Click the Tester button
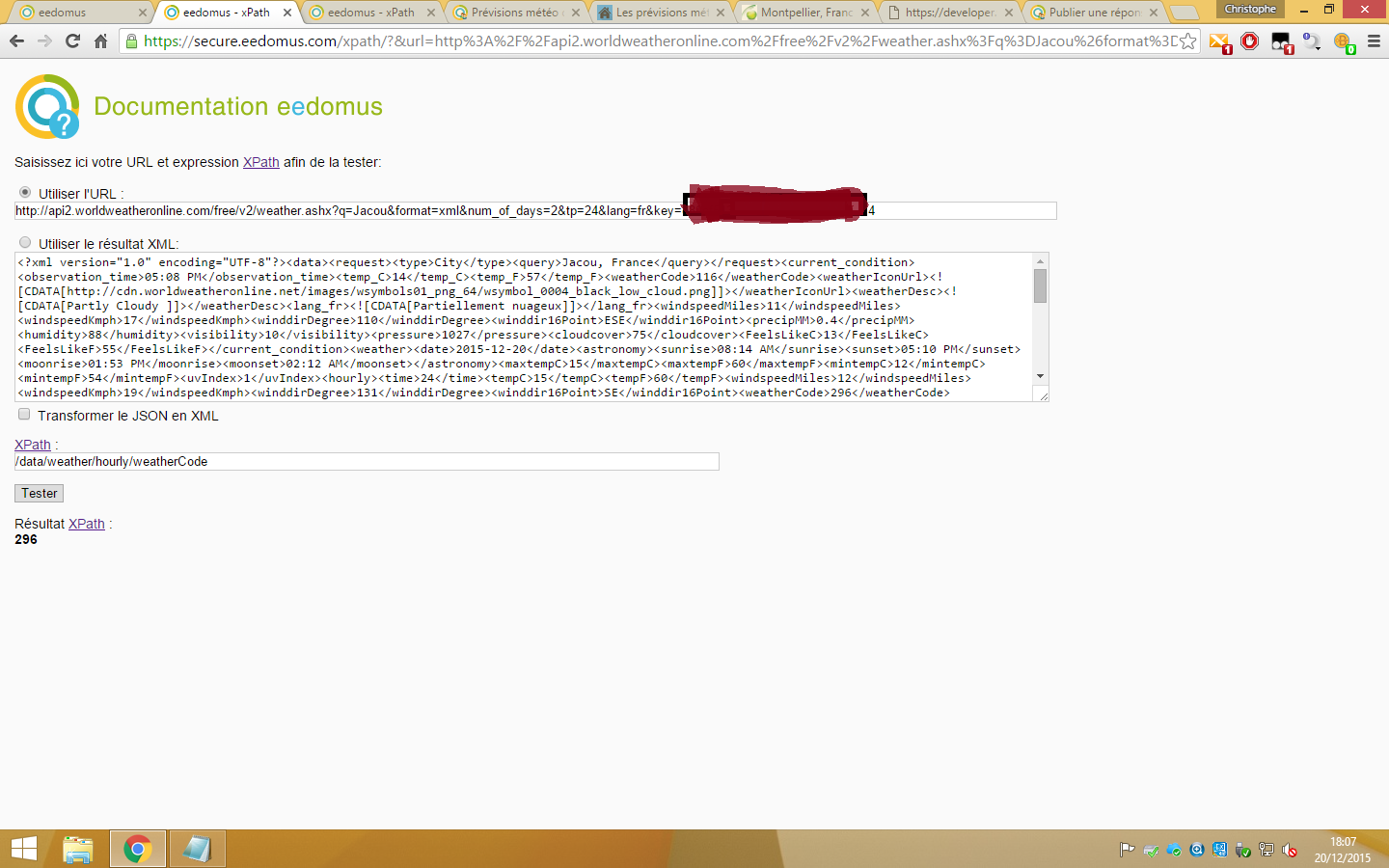This screenshot has width=1389, height=868. 39,493
